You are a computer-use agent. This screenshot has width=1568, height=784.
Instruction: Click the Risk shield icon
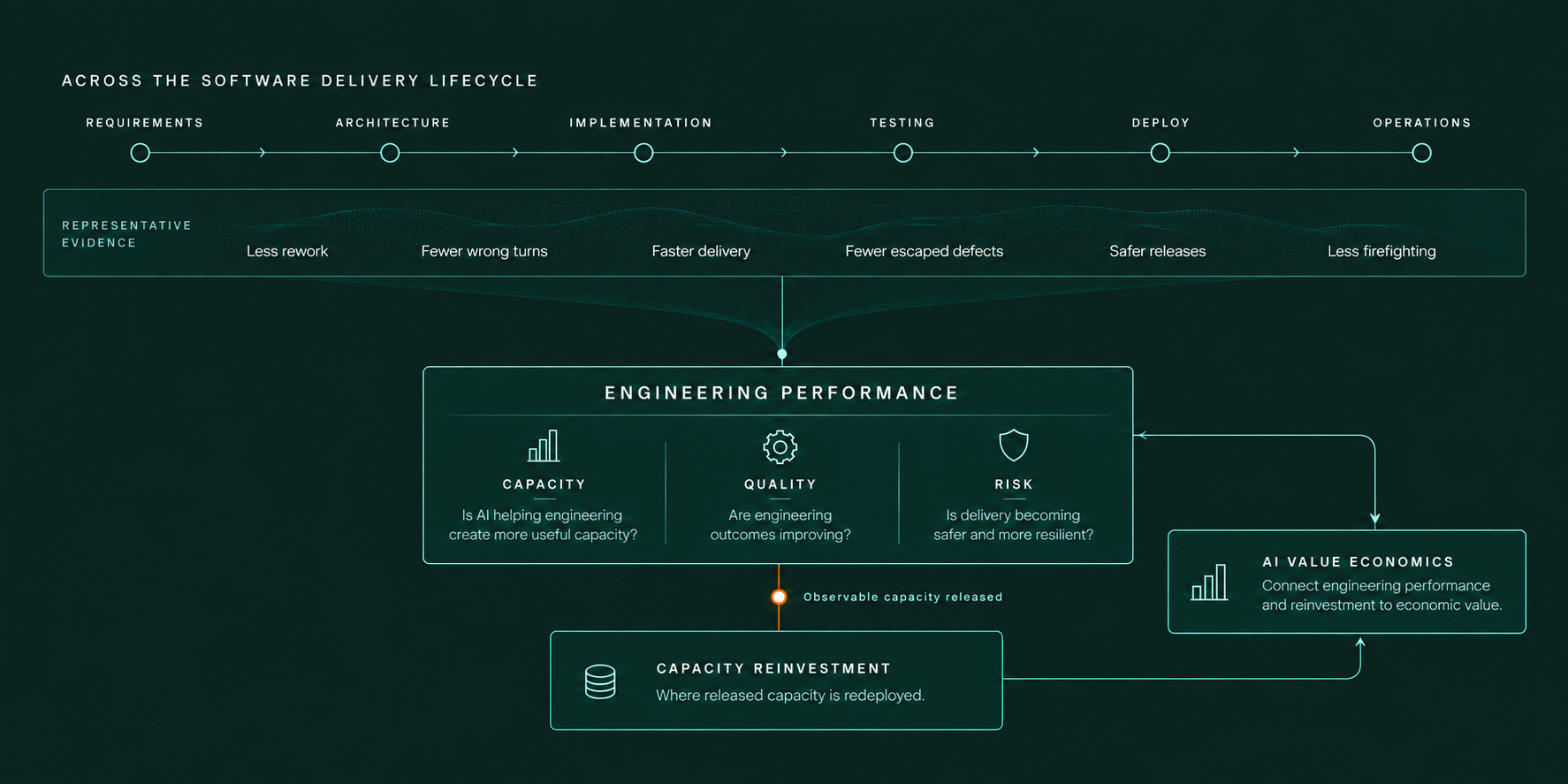coord(1013,445)
